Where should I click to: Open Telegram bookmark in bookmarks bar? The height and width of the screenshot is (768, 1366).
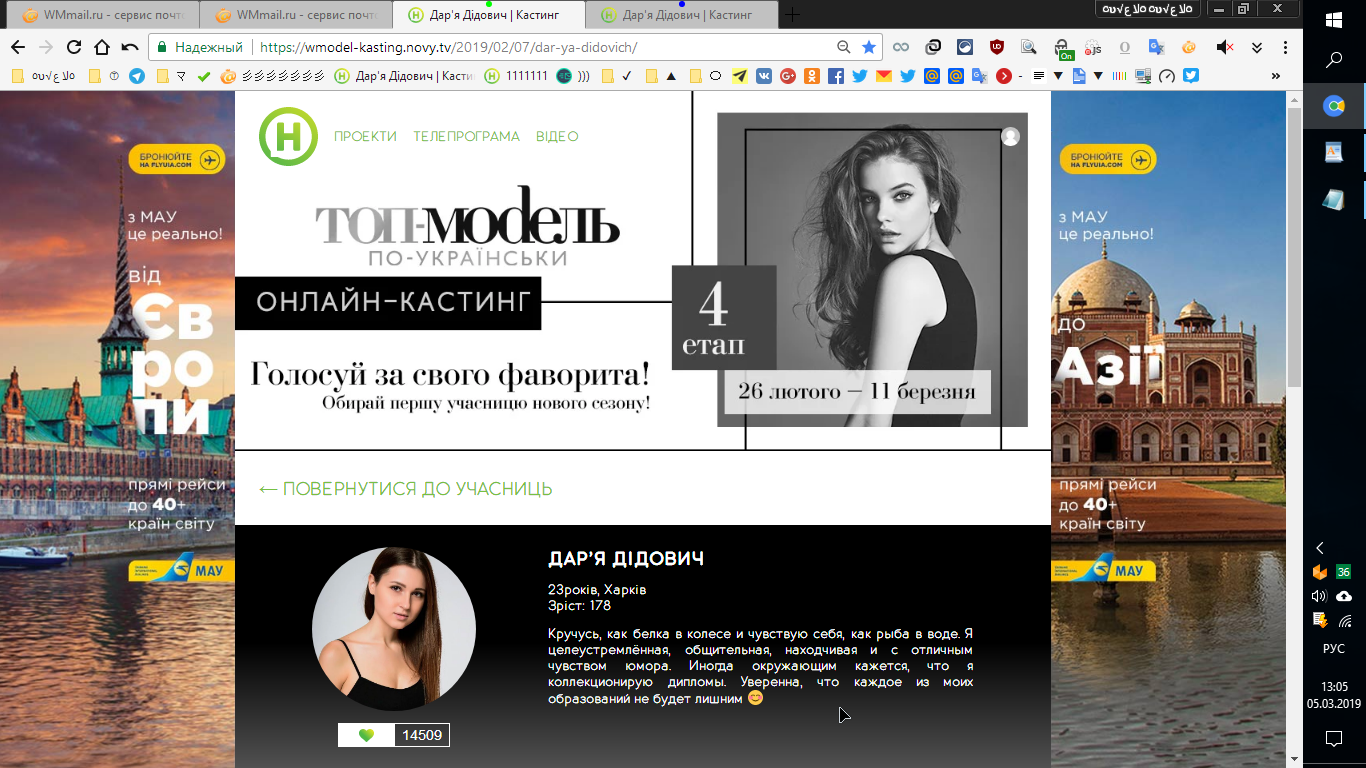point(137,75)
